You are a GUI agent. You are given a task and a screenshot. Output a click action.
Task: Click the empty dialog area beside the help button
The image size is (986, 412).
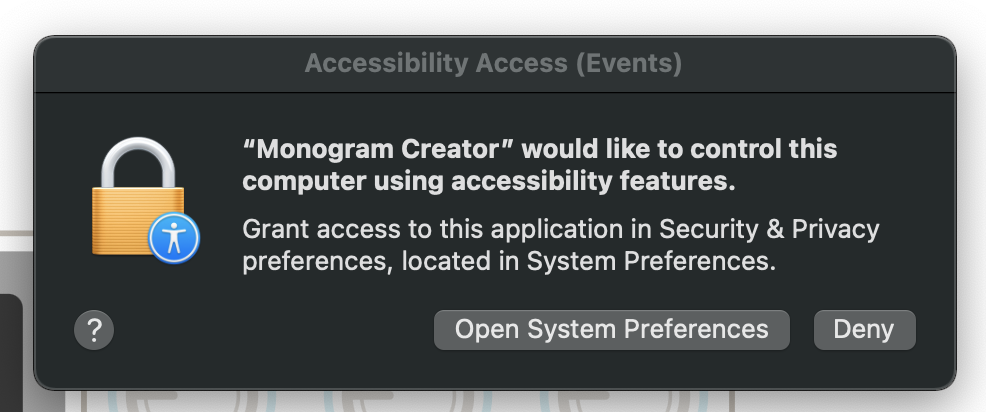tap(270, 330)
